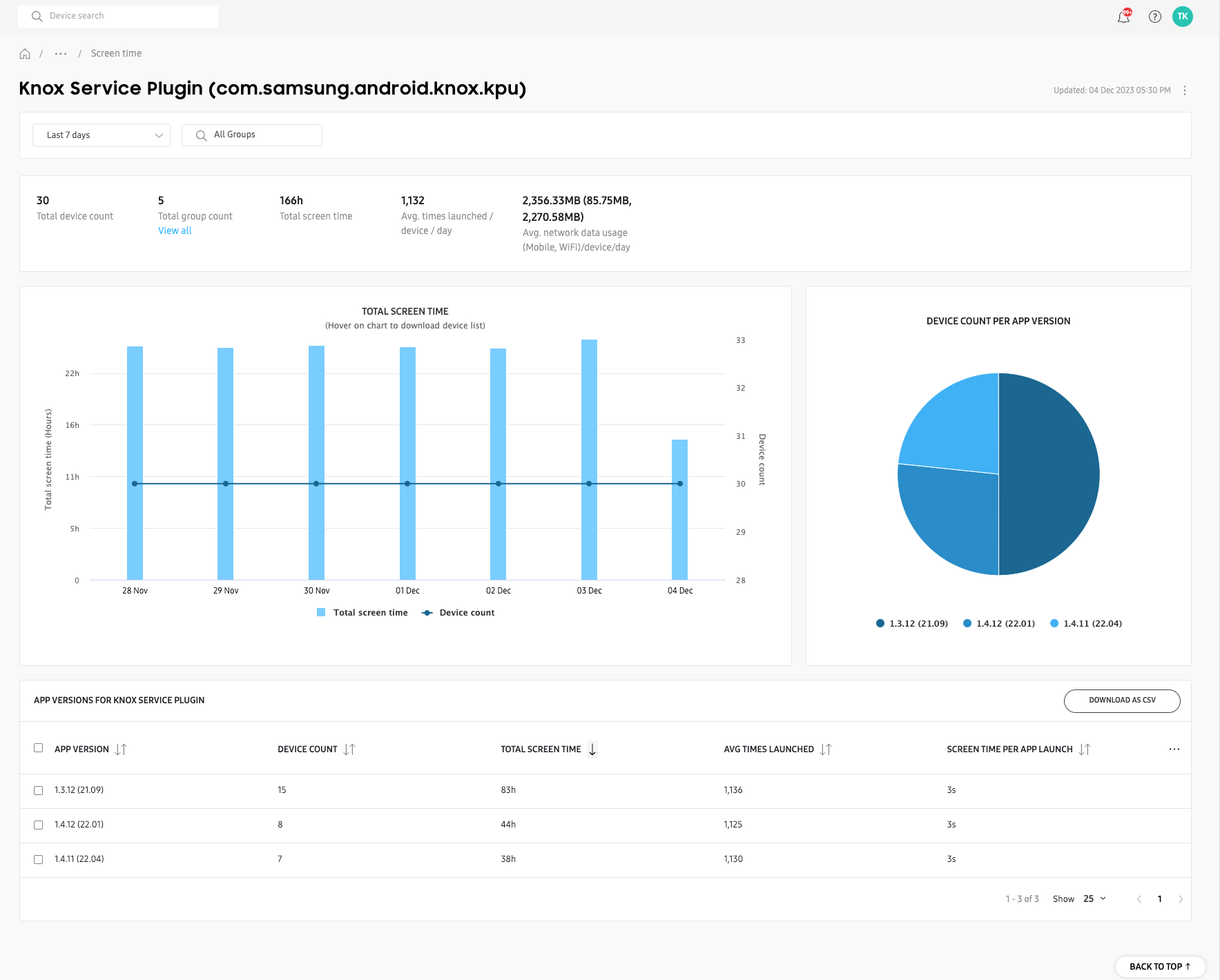Image resolution: width=1220 pixels, height=980 pixels.
Task: Check the 1.4.12 (22.01) row
Action: pyautogui.click(x=39, y=825)
